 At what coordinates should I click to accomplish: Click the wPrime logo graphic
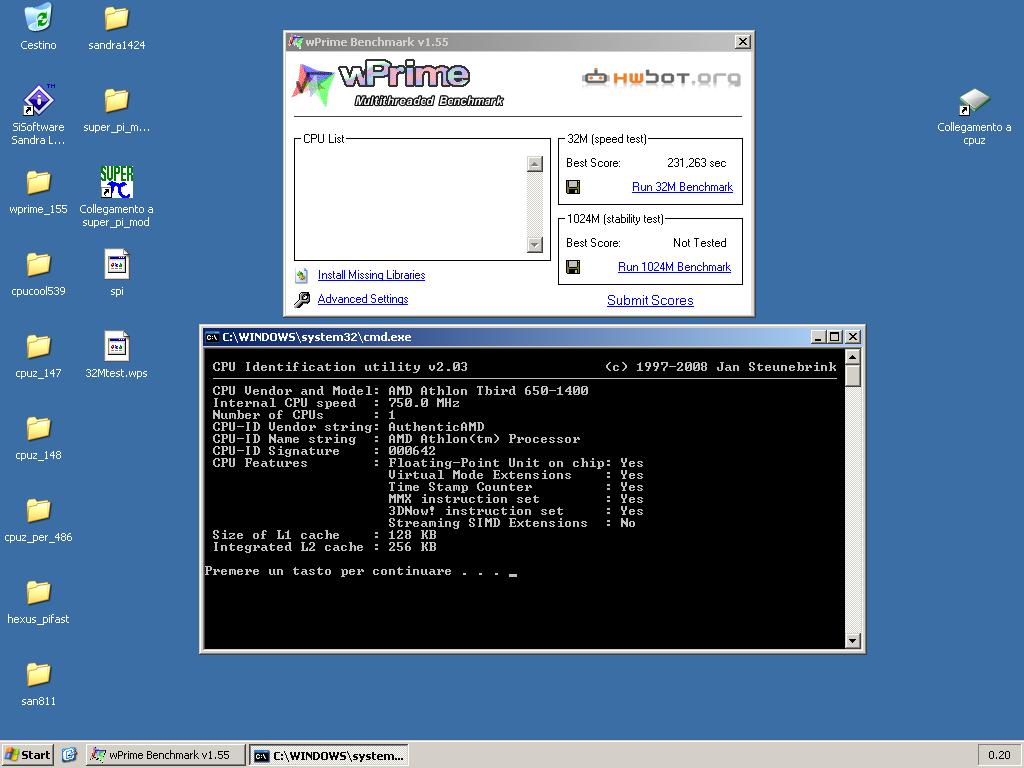coord(397,84)
